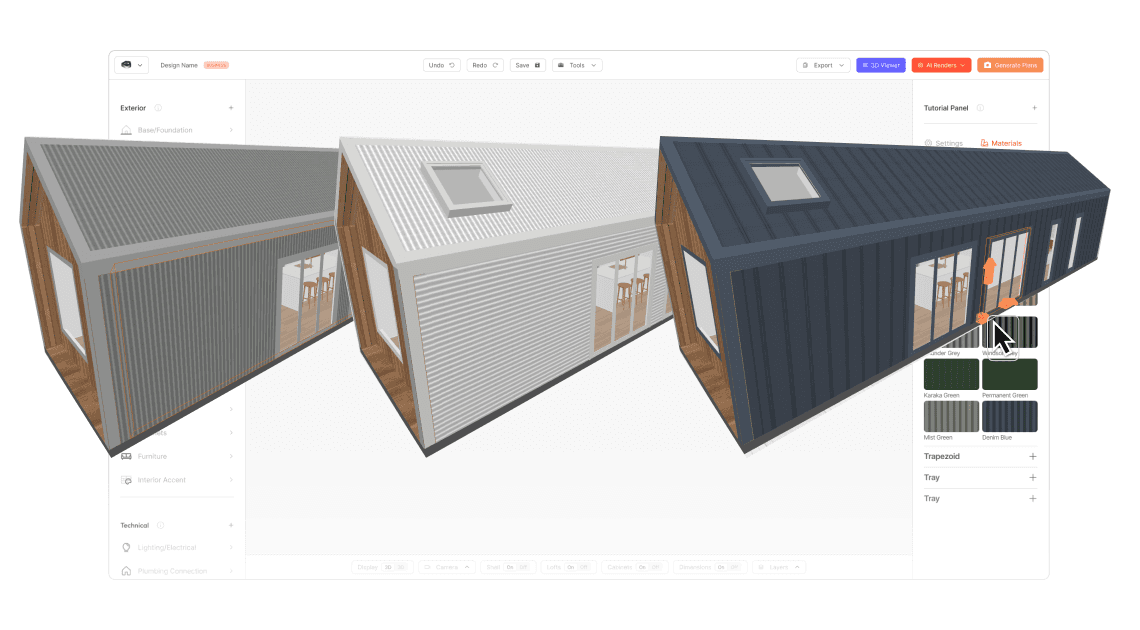The image size is (1140, 630).
Task: Open the 3D Viewer
Action: click(880, 64)
